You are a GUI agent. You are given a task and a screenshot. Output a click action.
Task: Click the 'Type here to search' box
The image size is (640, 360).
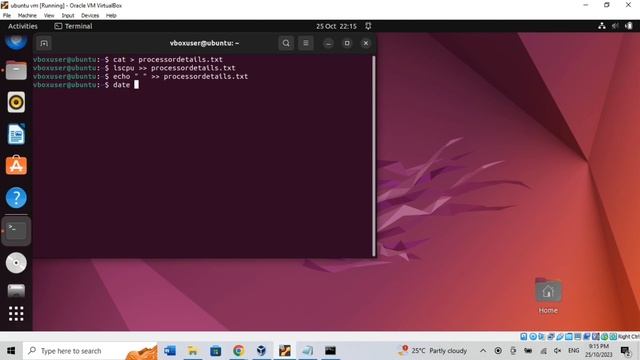[x=91, y=351]
